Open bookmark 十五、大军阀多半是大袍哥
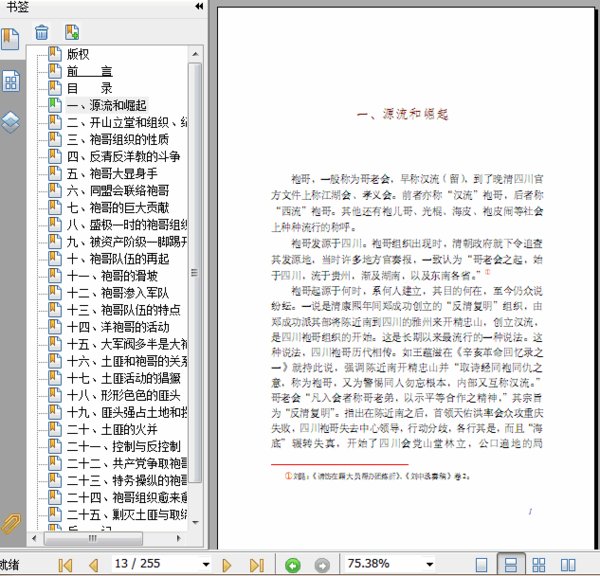 pos(127,344)
